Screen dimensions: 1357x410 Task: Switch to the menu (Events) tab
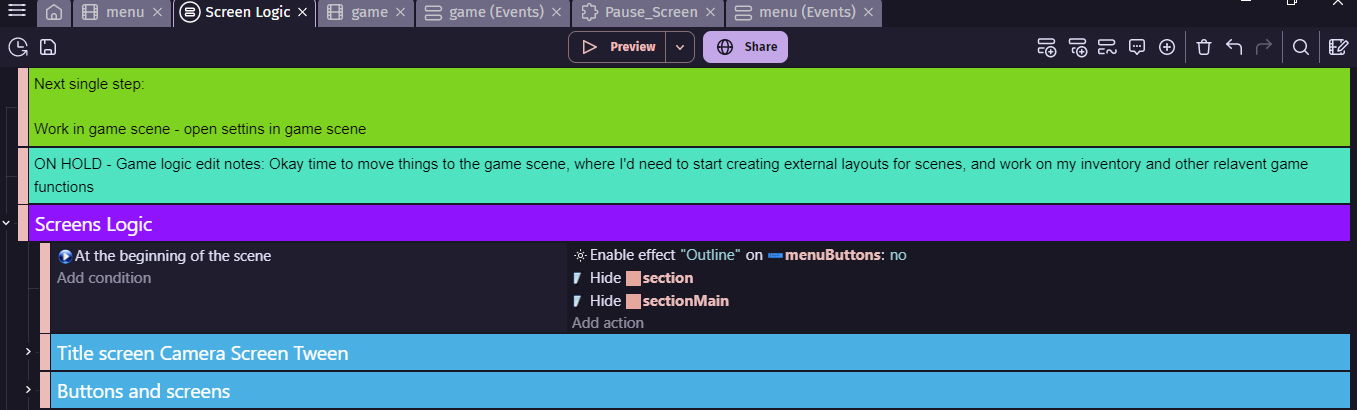coord(795,13)
